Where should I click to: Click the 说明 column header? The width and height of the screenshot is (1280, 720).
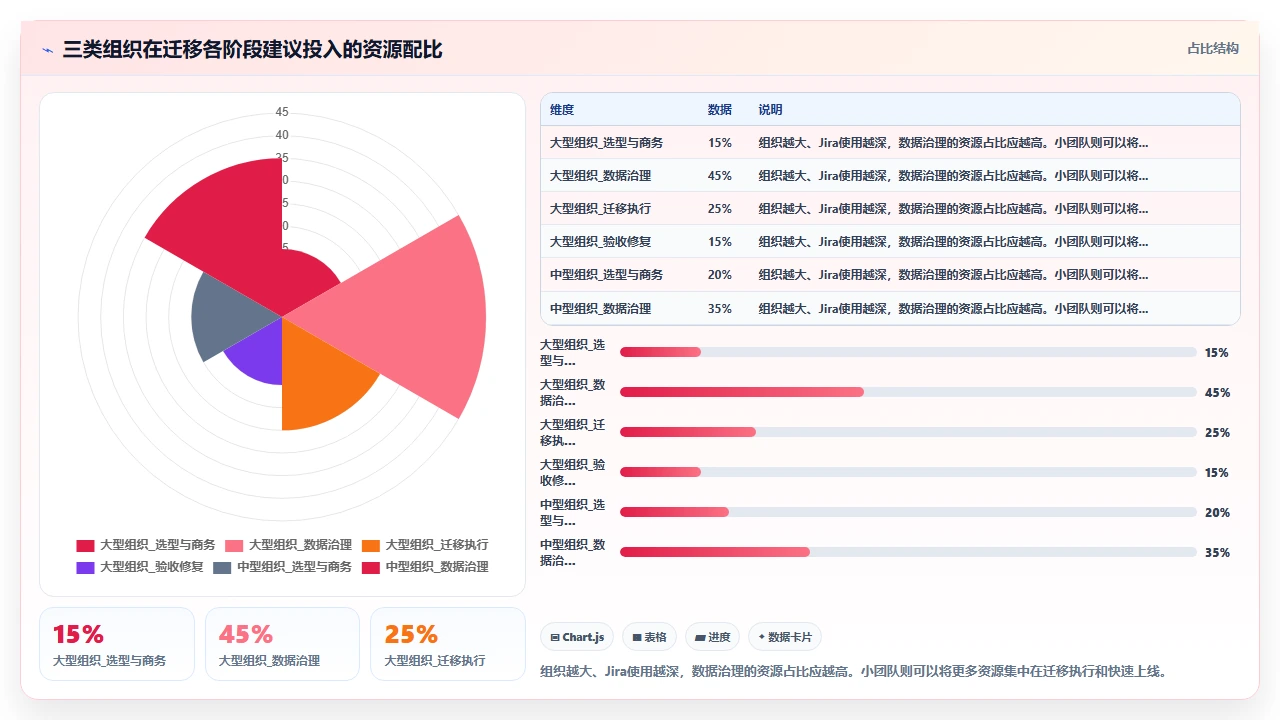[770, 110]
